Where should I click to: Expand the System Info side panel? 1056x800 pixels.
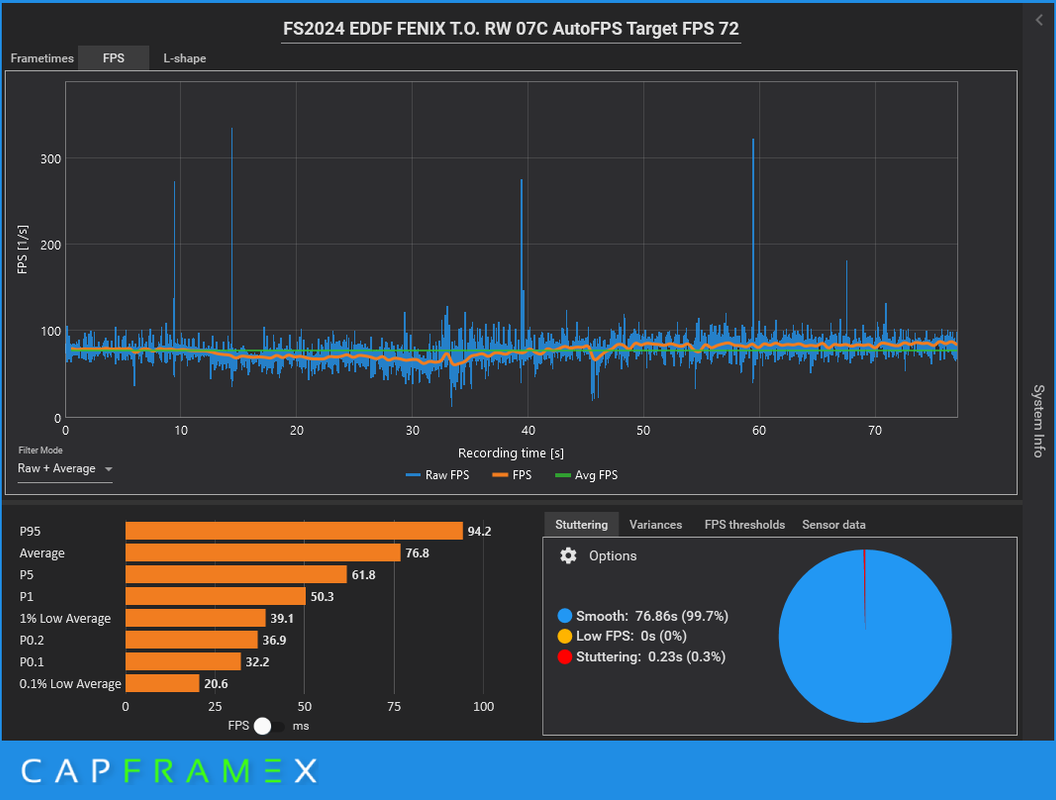[1038, 421]
